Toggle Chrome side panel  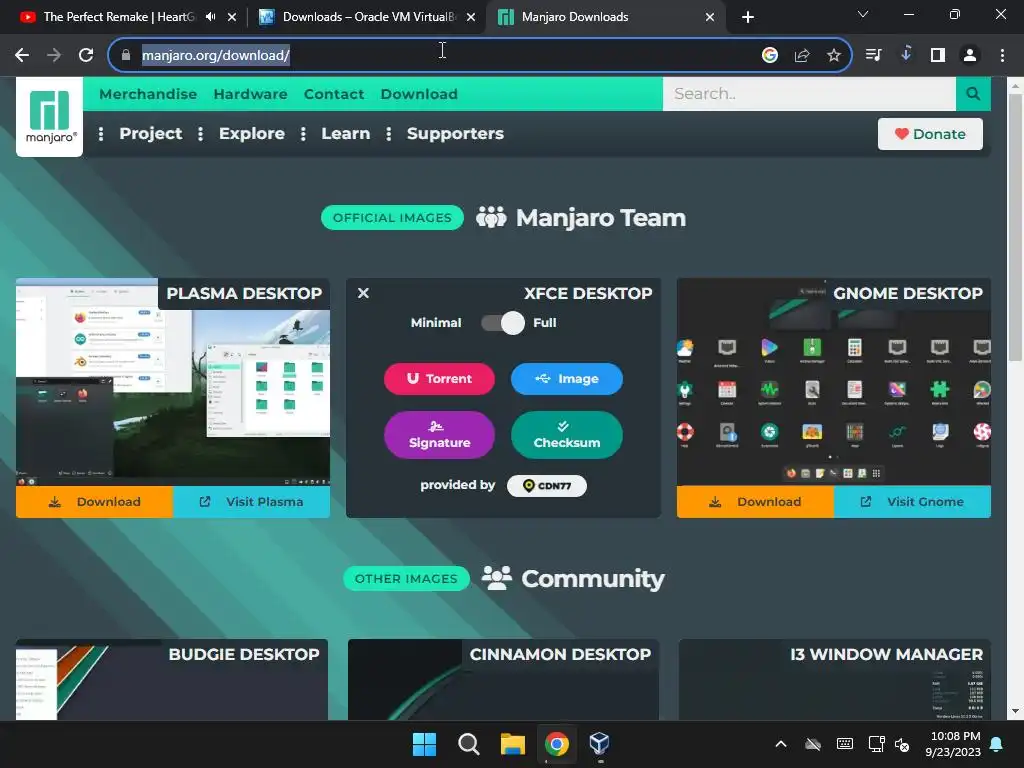click(938, 55)
